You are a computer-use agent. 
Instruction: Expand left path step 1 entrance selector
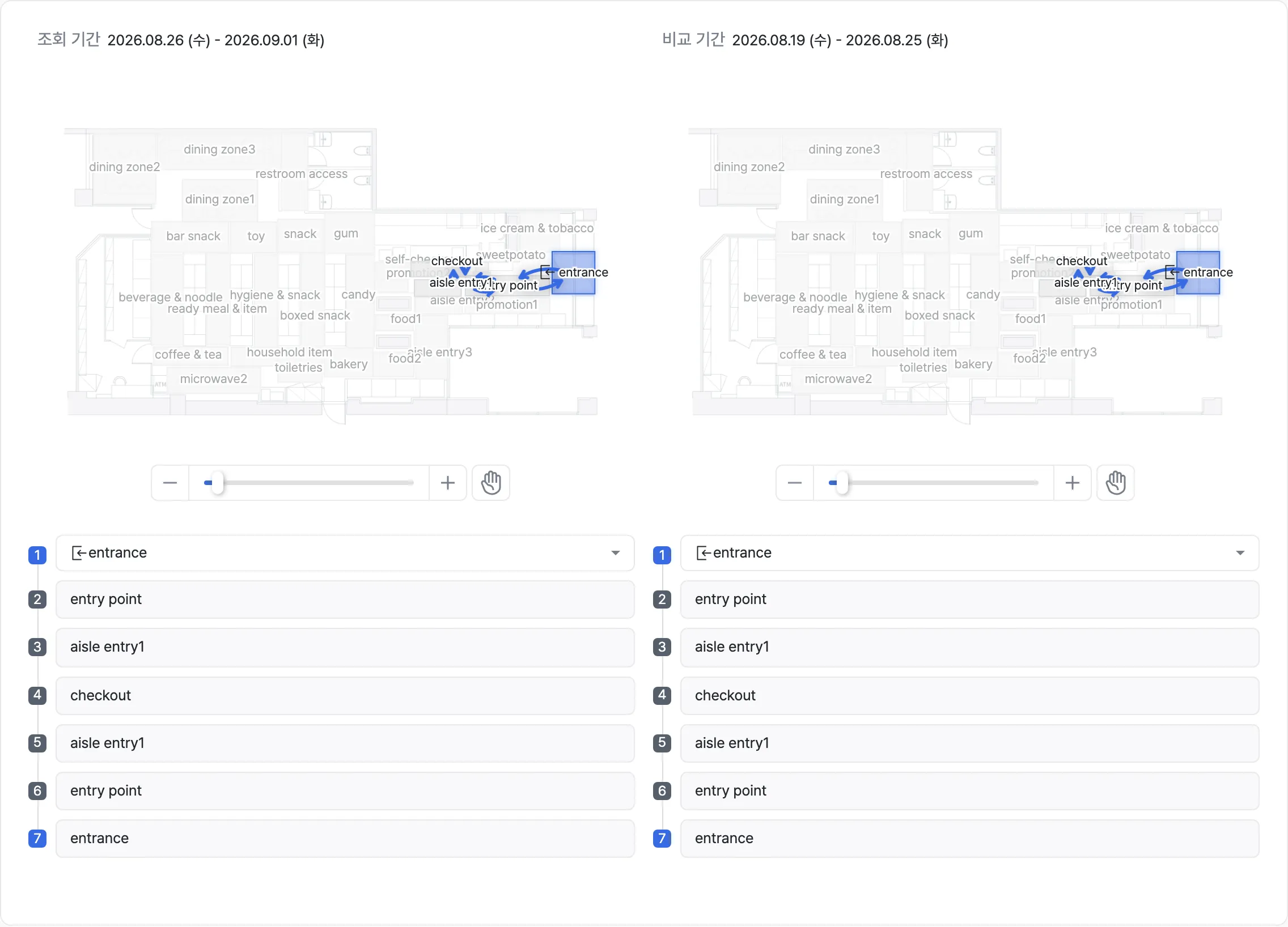click(345, 553)
